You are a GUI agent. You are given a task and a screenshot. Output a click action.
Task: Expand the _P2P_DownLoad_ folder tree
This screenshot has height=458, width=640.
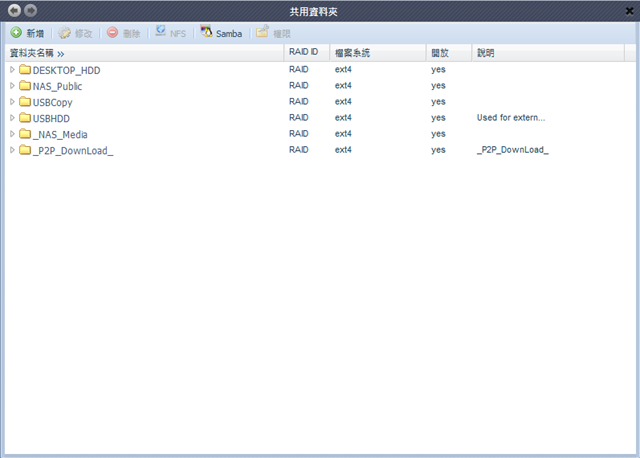point(12,150)
